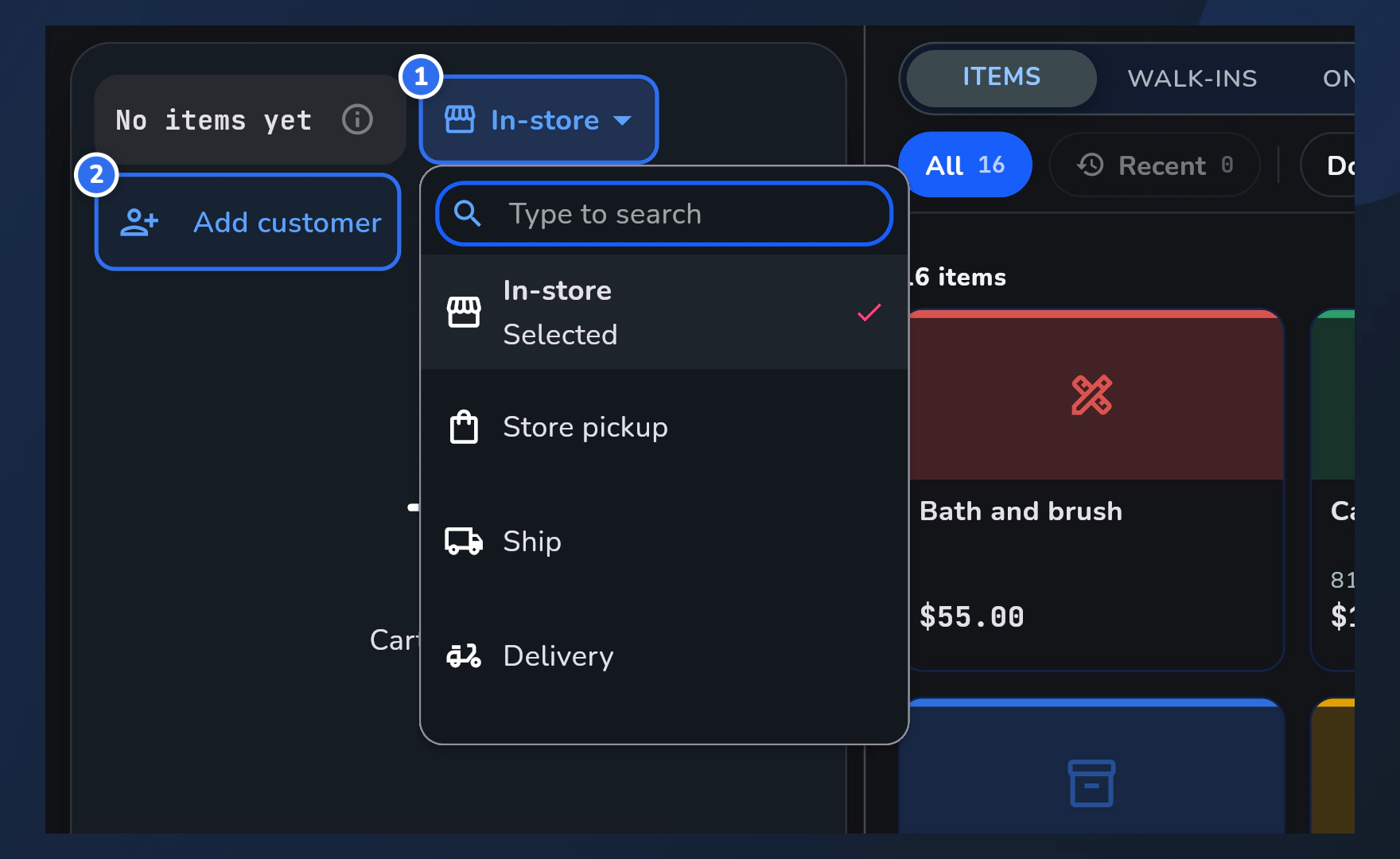Pick Delivery from the dropdown list

click(x=664, y=655)
